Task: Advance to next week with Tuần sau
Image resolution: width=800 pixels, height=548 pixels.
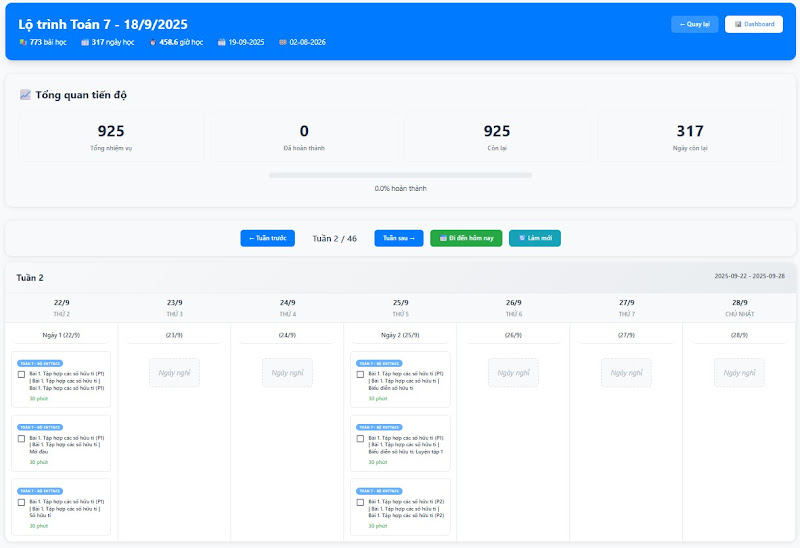Action: 398,238
